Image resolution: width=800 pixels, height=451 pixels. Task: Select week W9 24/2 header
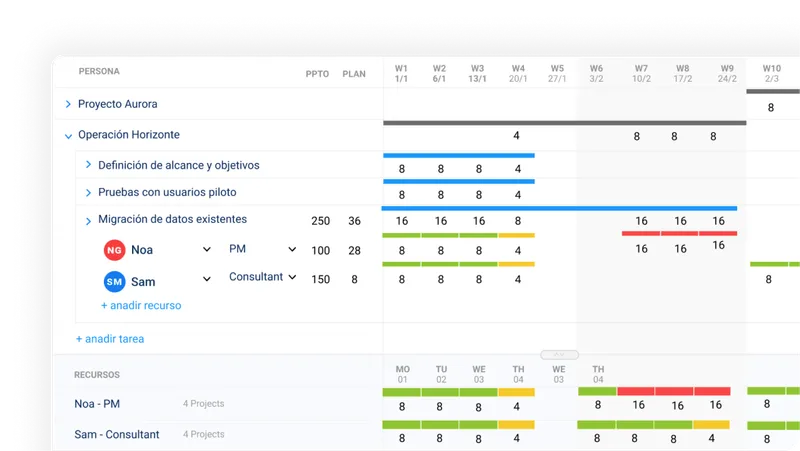tap(727, 73)
